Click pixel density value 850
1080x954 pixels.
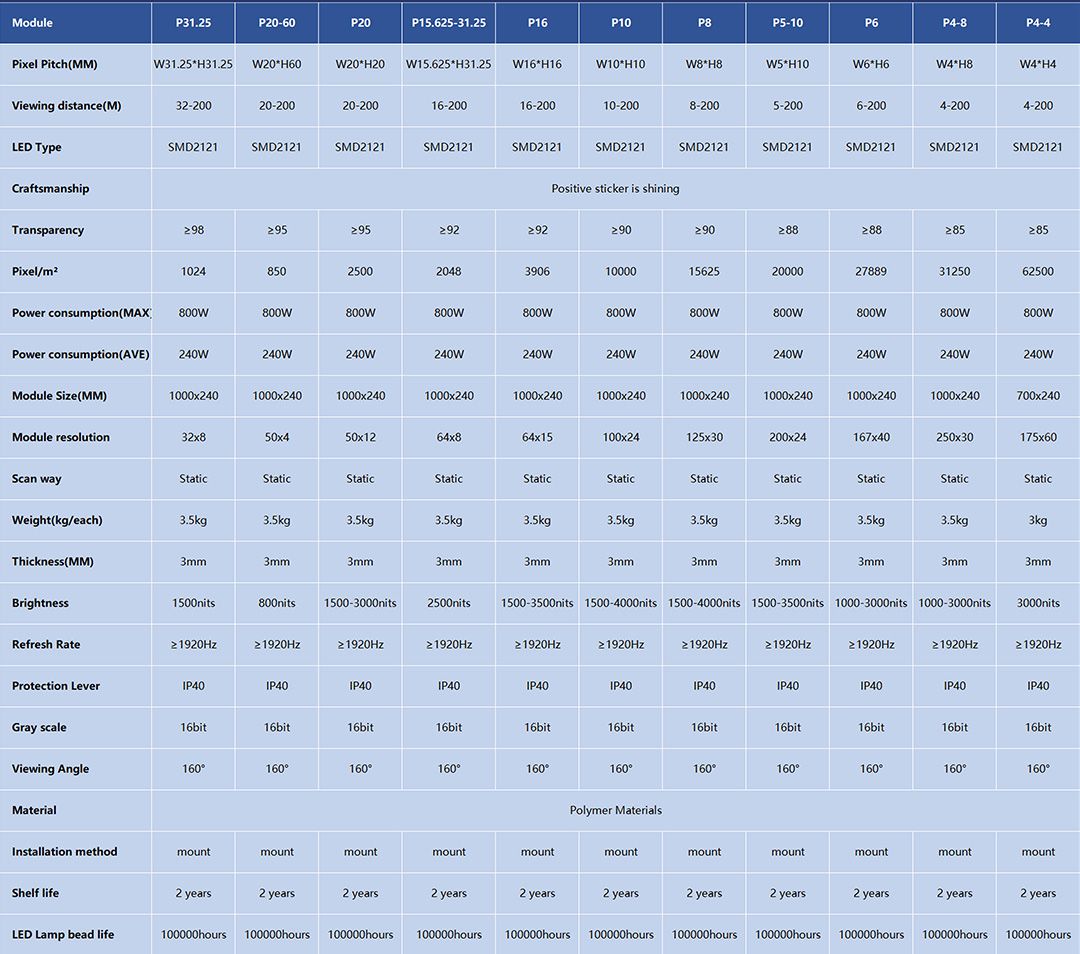point(277,271)
